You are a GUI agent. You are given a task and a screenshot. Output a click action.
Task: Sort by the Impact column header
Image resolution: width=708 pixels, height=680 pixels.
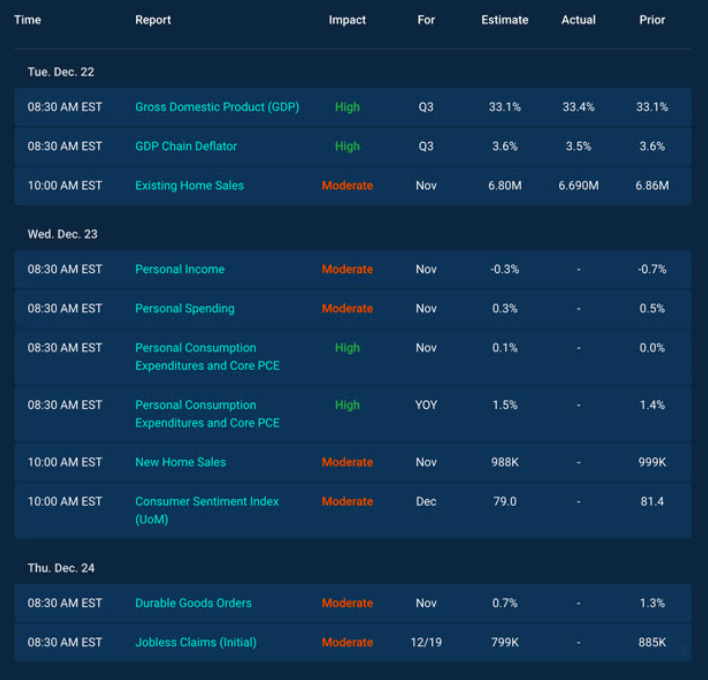point(347,20)
